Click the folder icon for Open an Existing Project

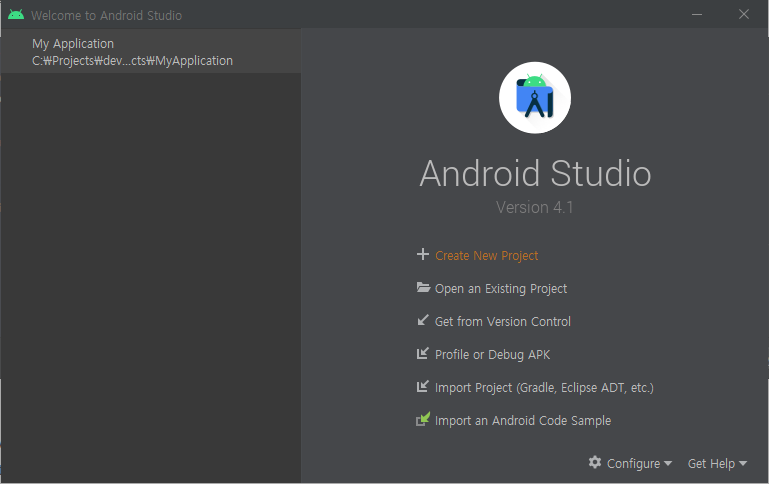pyautogui.click(x=423, y=287)
